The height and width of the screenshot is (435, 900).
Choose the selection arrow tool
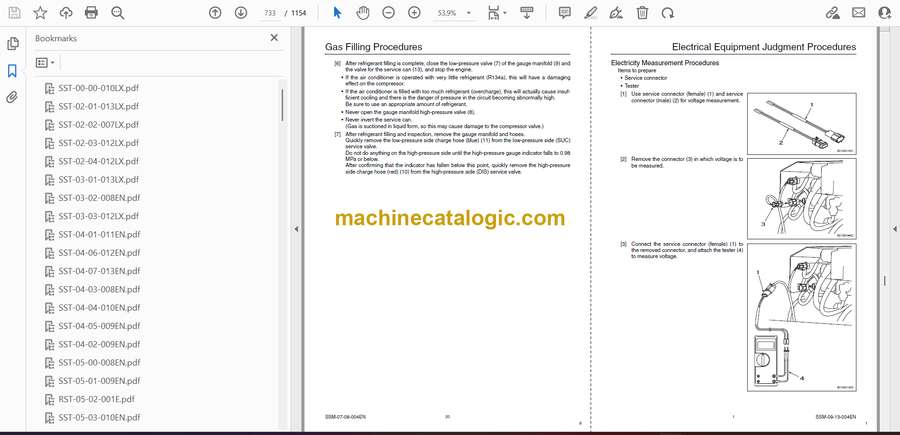pyautogui.click(x=338, y=13)
